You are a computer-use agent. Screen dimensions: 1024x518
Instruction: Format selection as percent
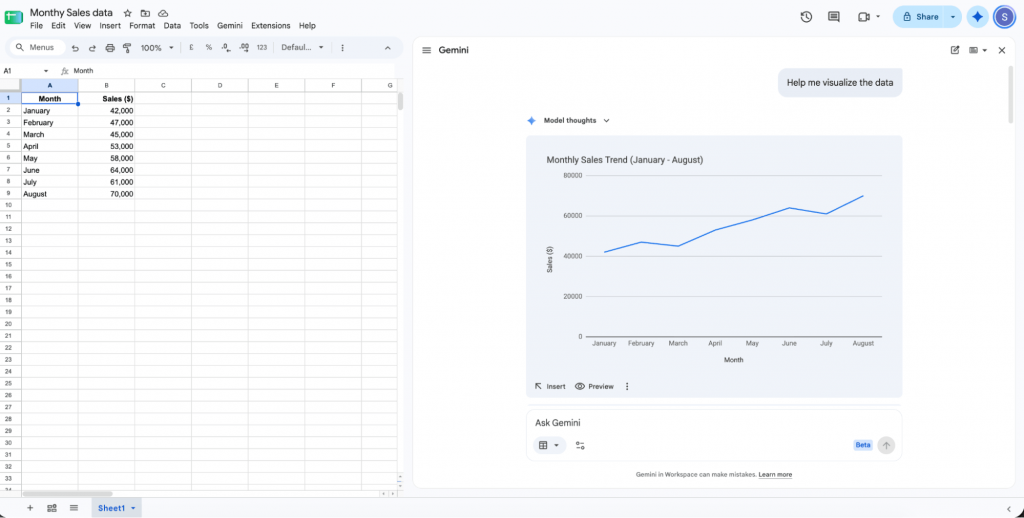tap(208, 48)
